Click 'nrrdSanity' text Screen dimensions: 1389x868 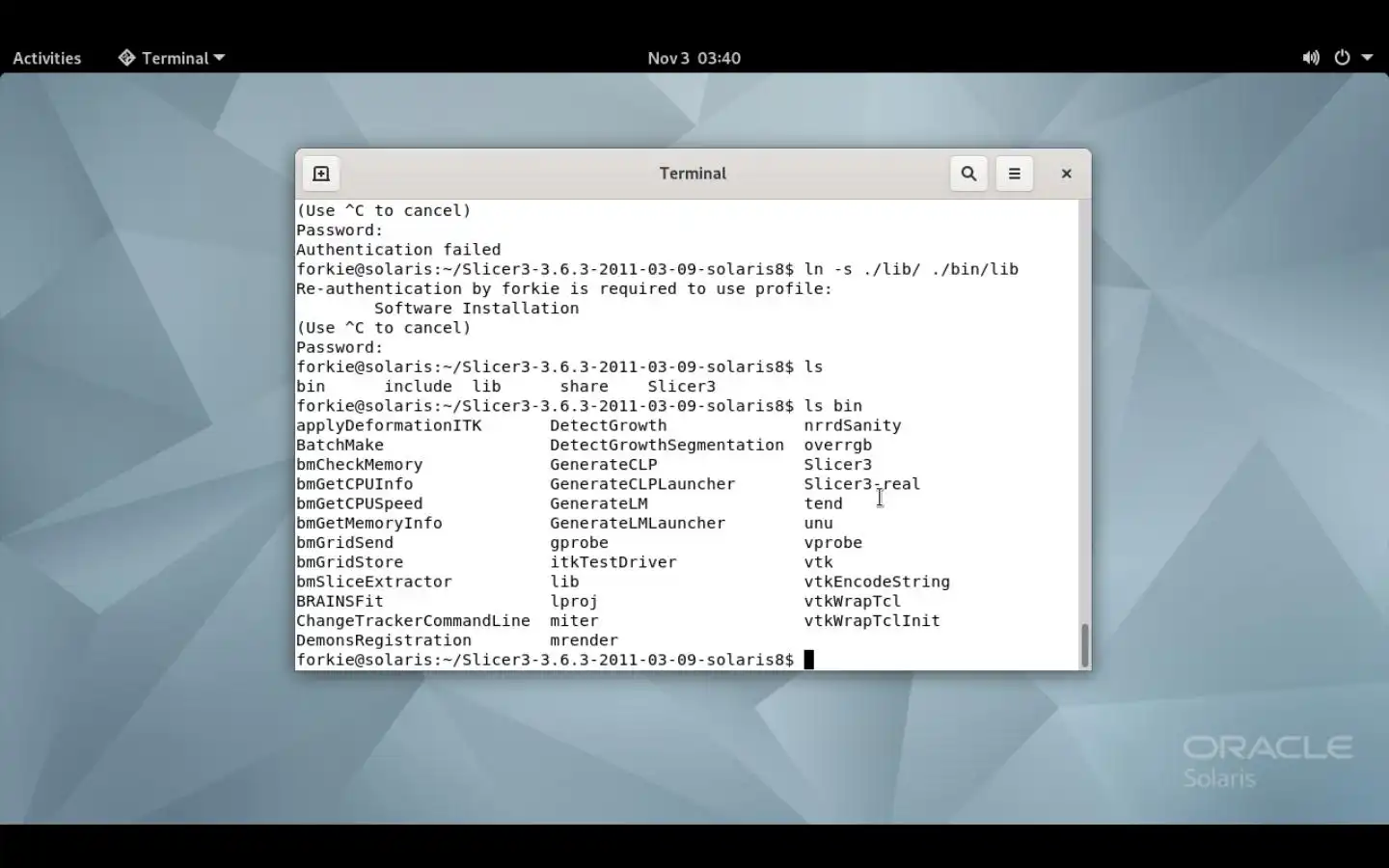click(x=853, y=425)
